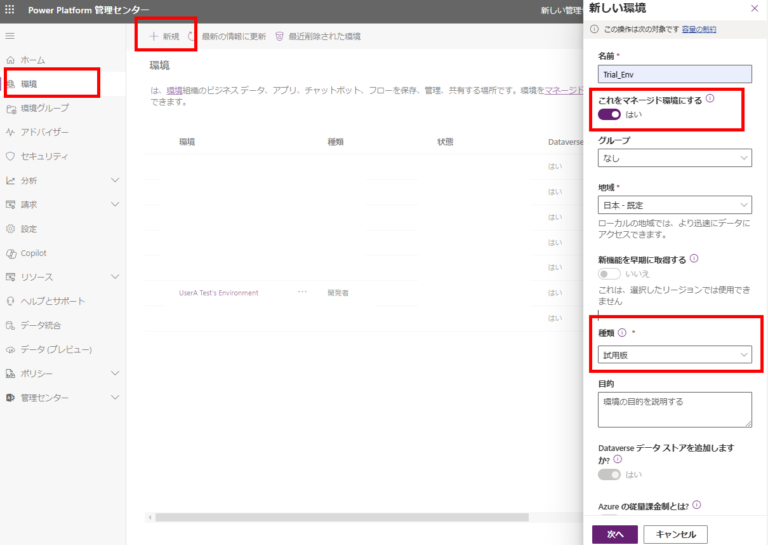The width and height of the screenshot is (768, 545).
Task: Click in the 名前 text field
Action: (674, 73)
